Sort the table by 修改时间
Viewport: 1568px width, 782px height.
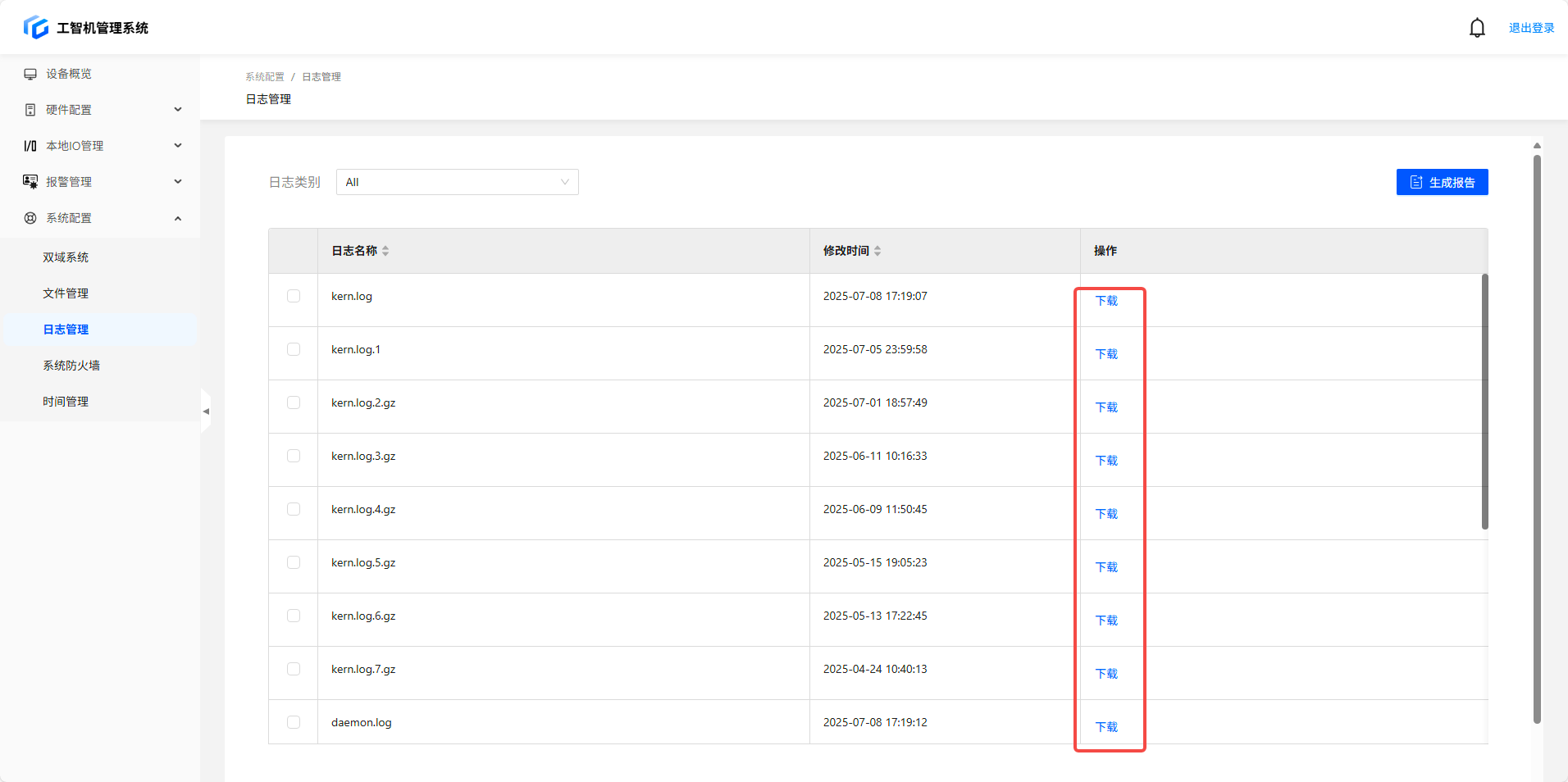(877, 251)
